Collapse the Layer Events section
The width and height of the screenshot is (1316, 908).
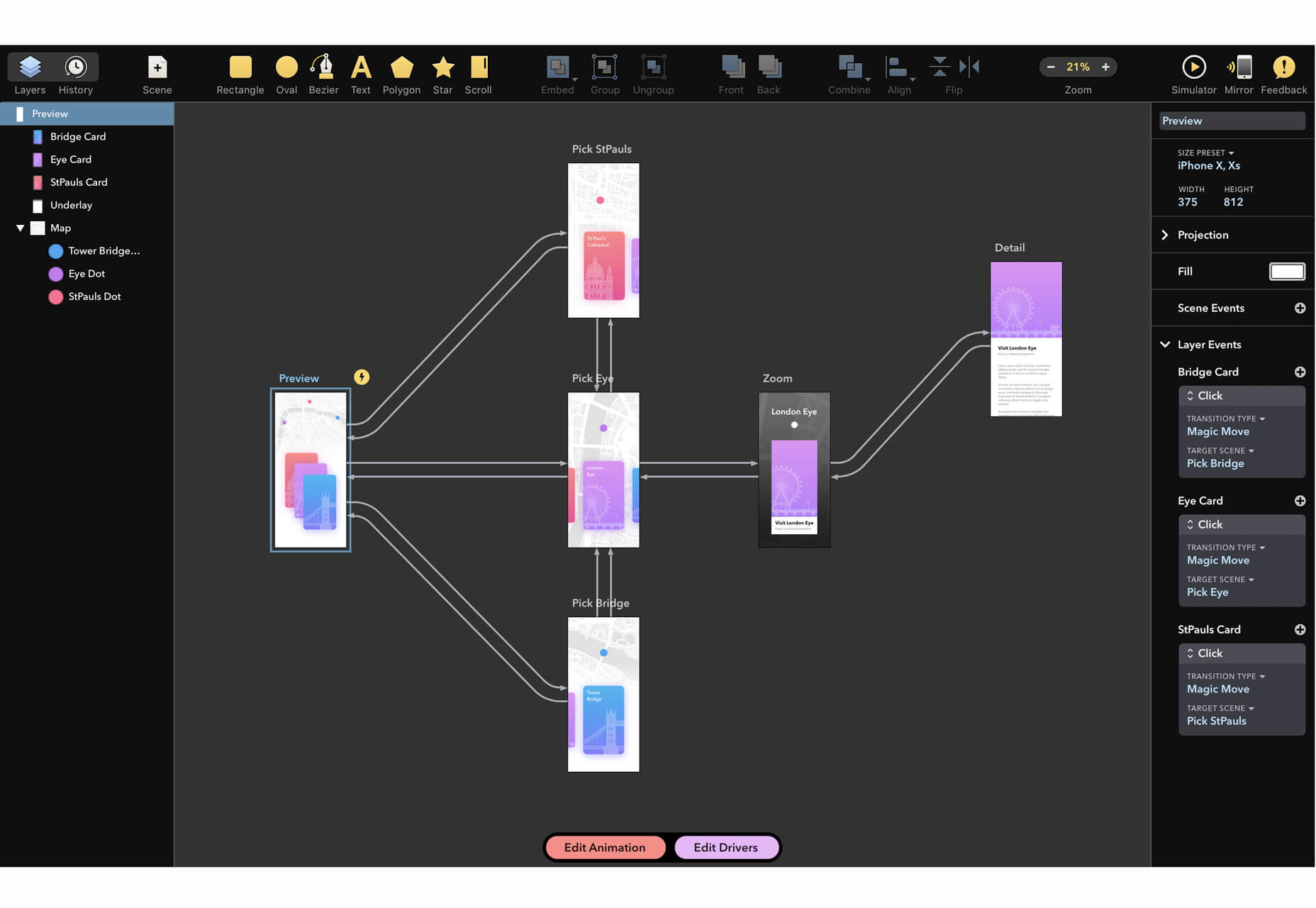[x=1165, y=345]
